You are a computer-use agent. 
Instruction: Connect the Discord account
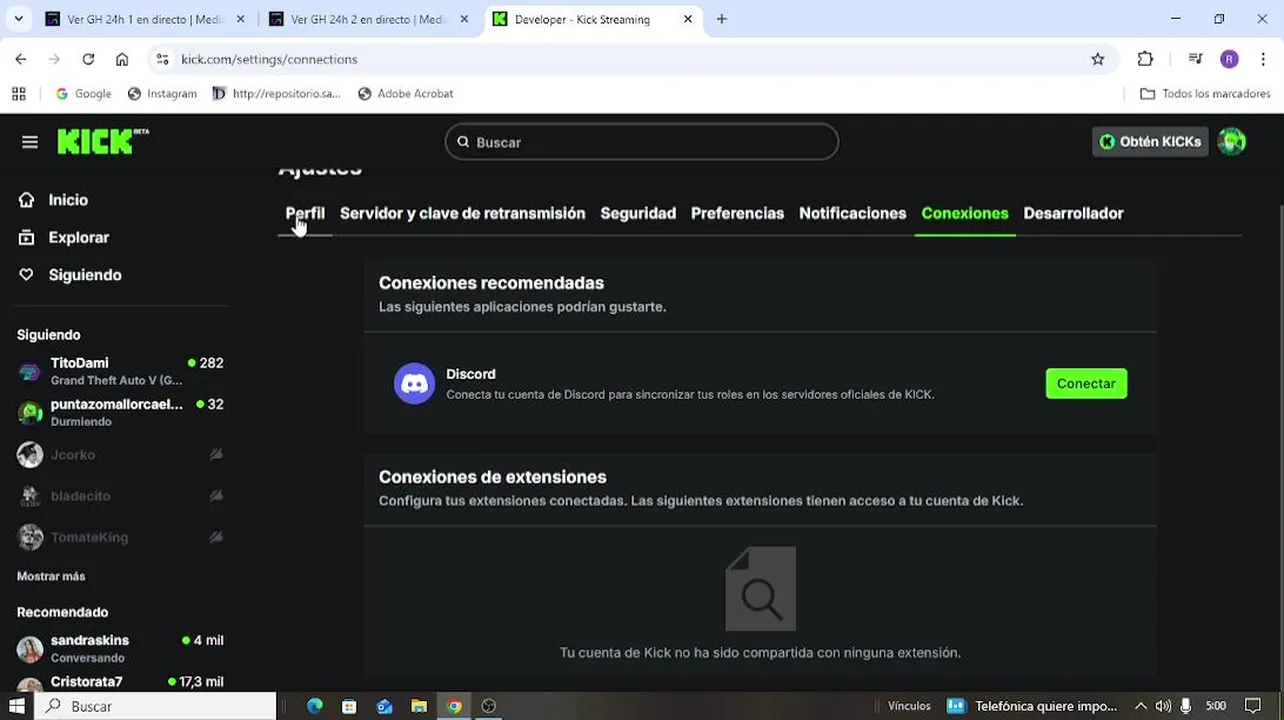click(x=1086, y=384)
